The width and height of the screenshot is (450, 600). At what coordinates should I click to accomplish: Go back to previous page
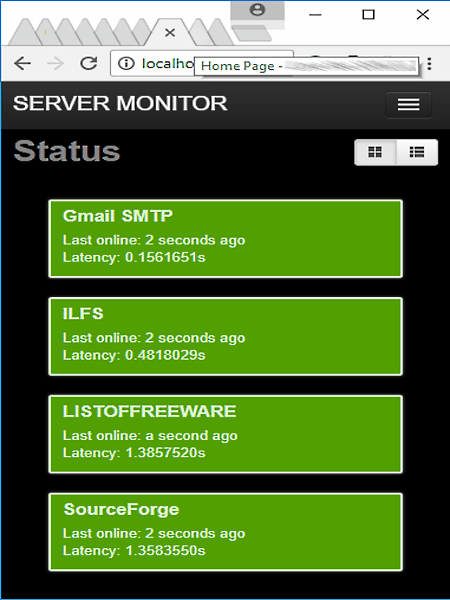(23, 64)
